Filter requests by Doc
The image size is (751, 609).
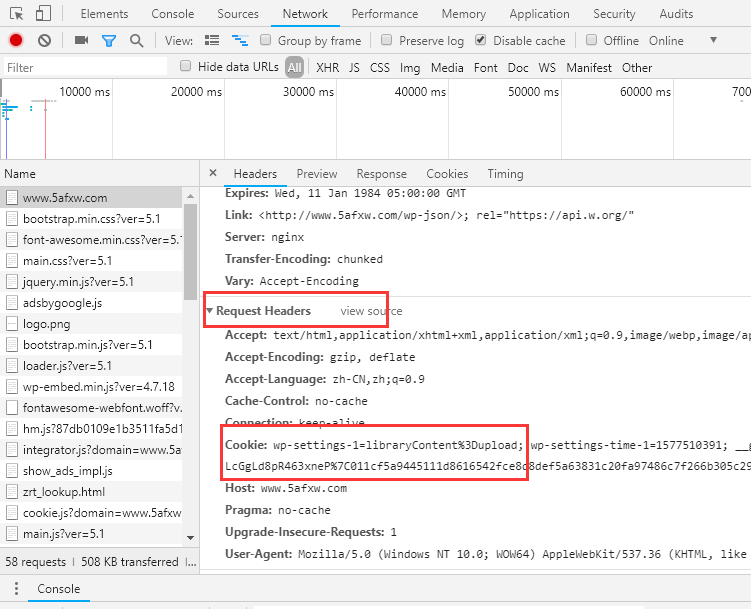[x=518, y=68]
